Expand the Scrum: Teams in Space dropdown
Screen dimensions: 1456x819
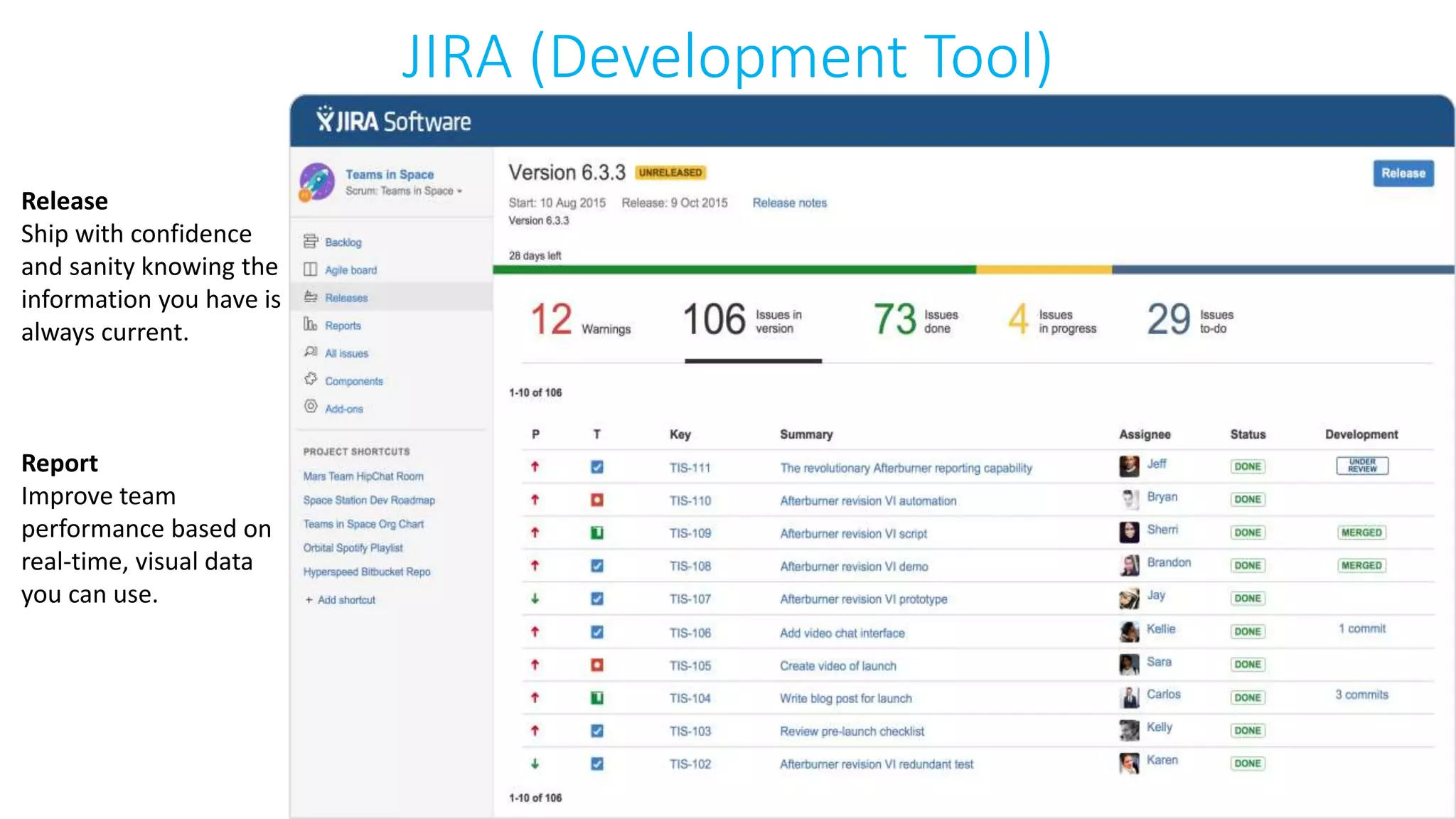tap(404, 191)
